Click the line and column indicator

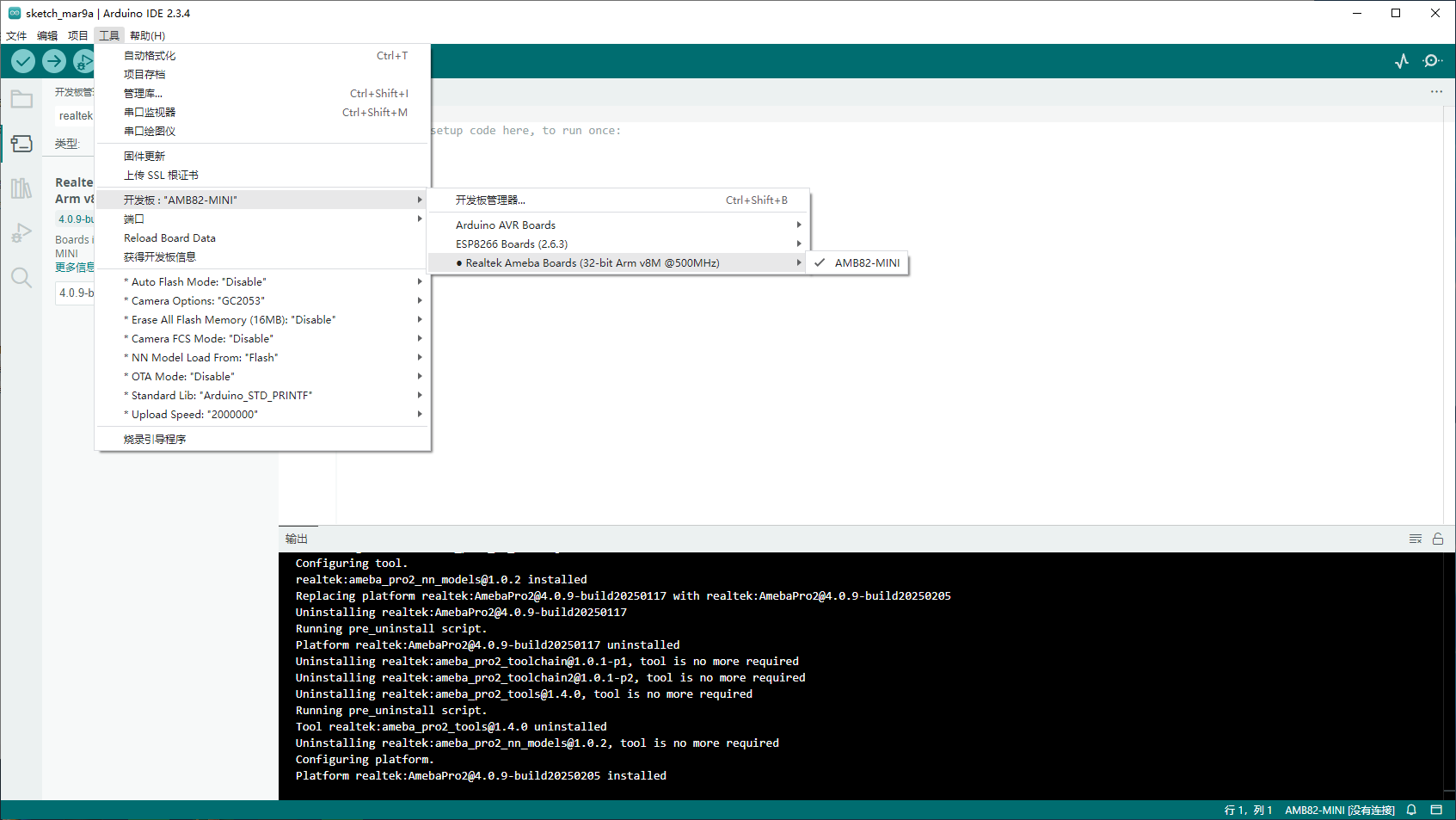pyautogui.click(x=1248, y=811)
